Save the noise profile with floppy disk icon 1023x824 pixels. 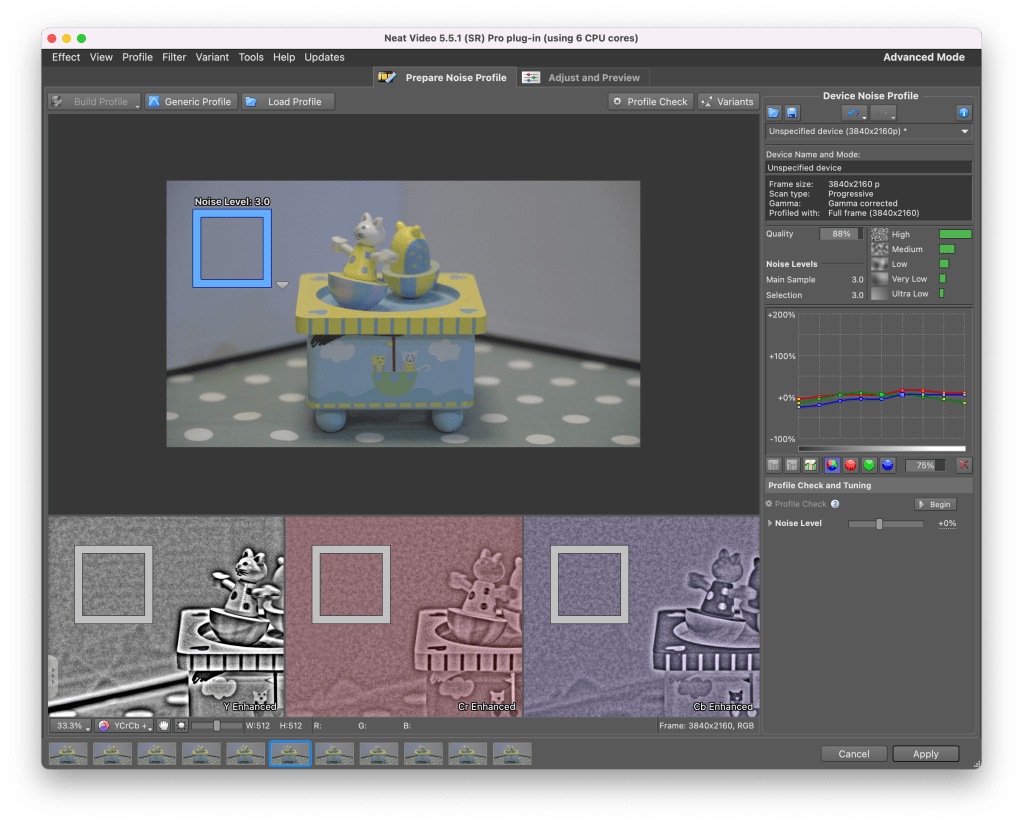click(x=792, y=113)
